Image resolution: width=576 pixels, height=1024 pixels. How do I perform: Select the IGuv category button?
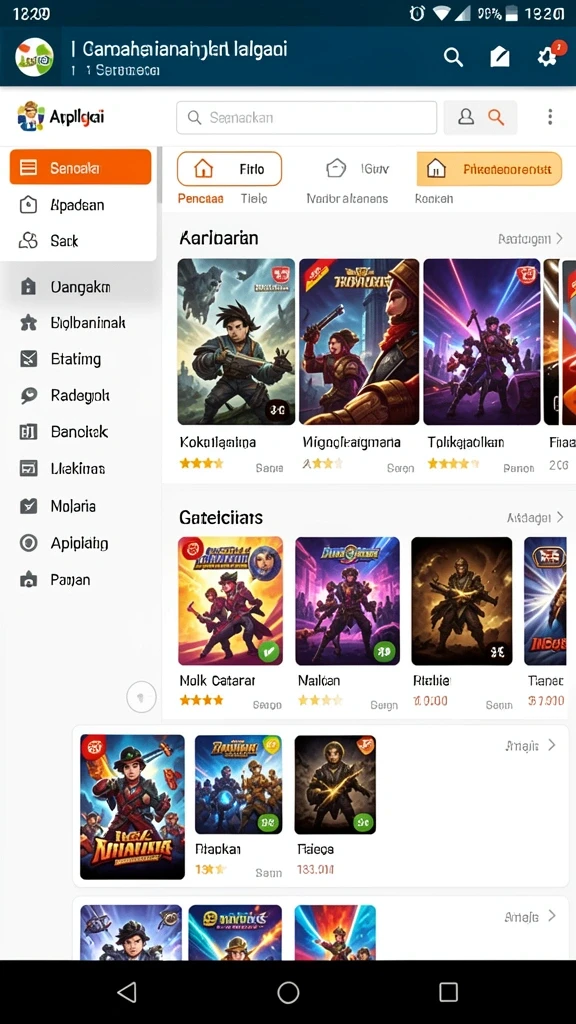tap(357, 169)
